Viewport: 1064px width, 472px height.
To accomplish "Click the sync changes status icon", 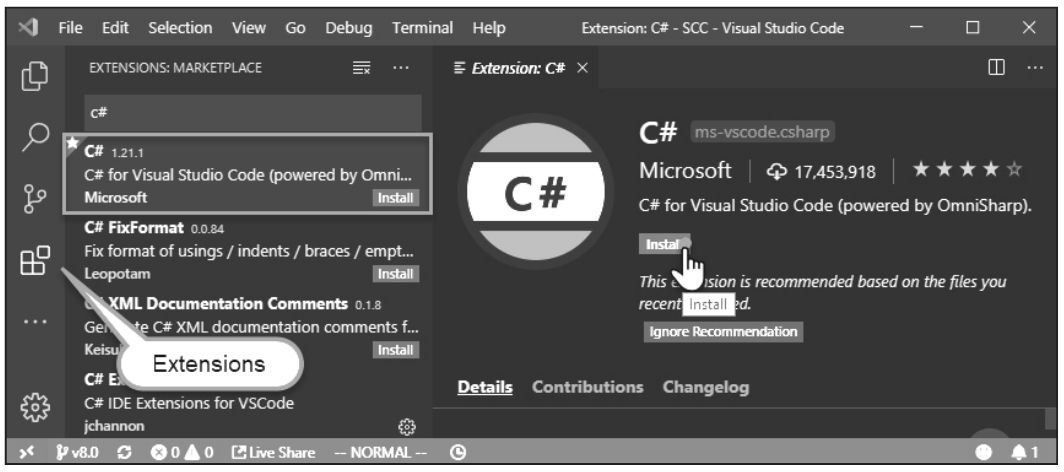I will coord(128,453).
